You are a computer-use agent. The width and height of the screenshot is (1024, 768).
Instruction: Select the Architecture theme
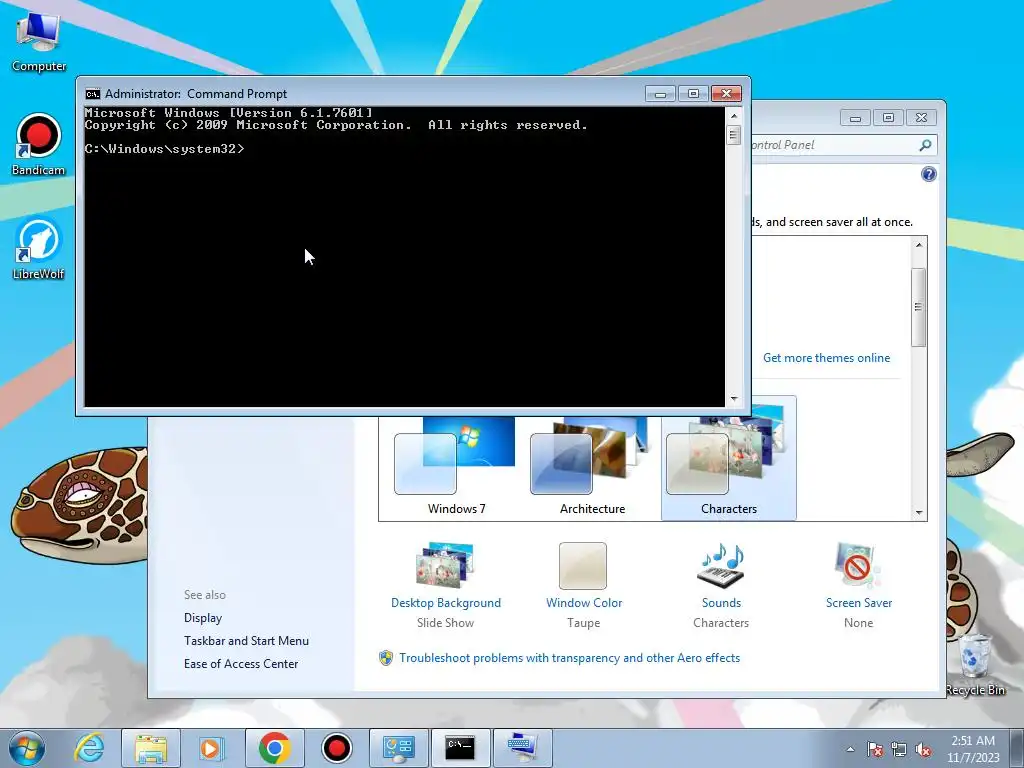pyautogui.click(x=592, y=468)
